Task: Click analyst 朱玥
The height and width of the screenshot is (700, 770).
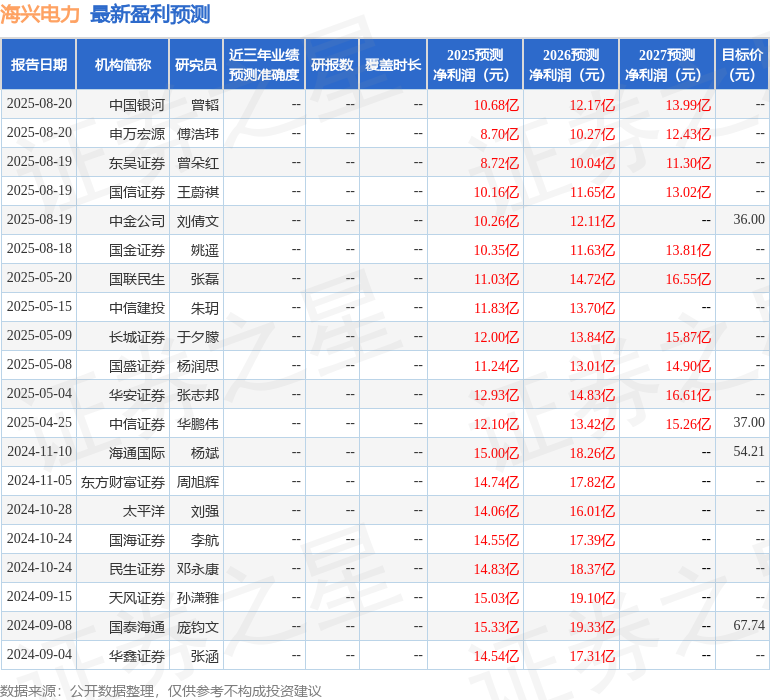Action: tap(204, 308)
